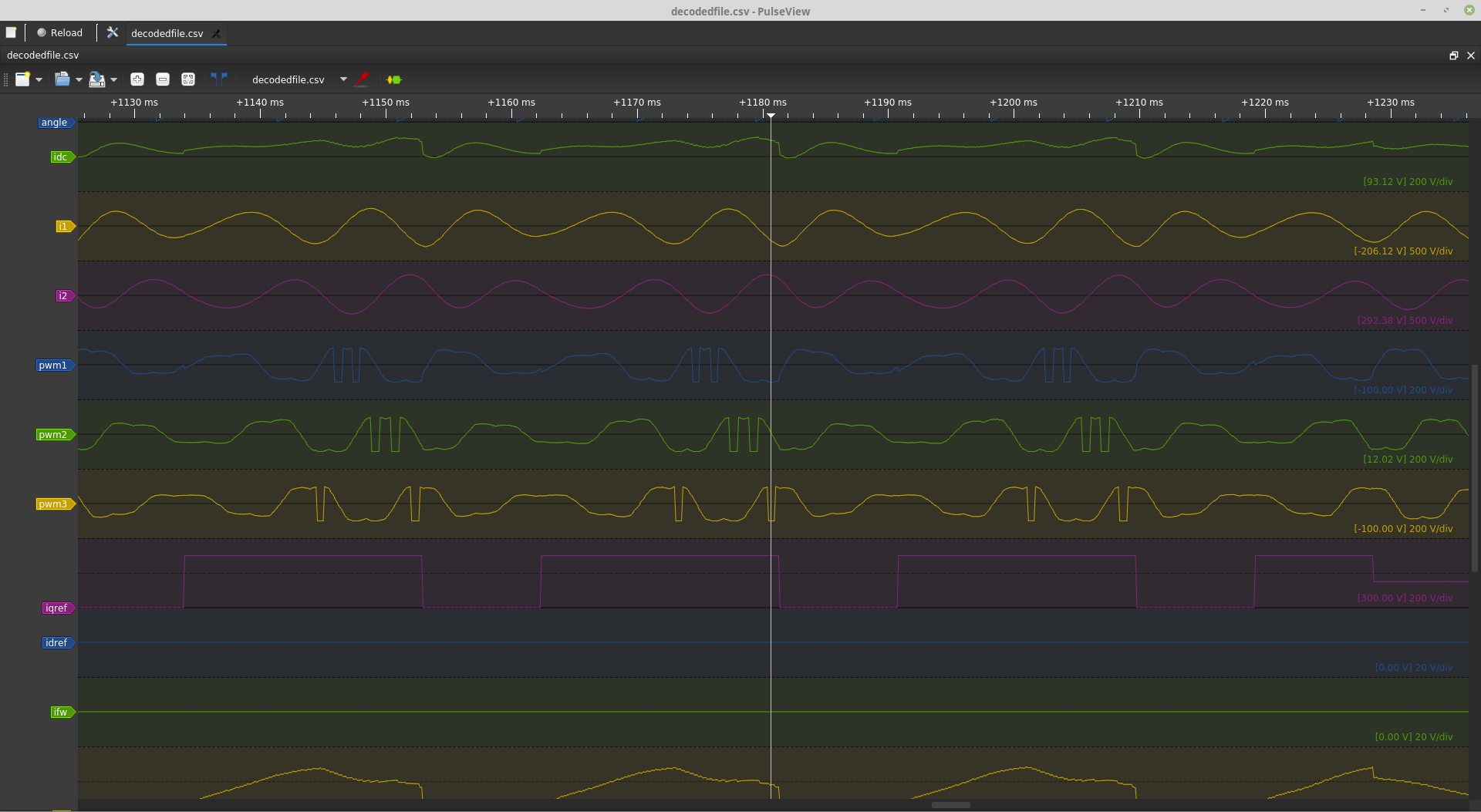
Task: Click the +1180 ms timeline cursor marker
Action: 771,115
